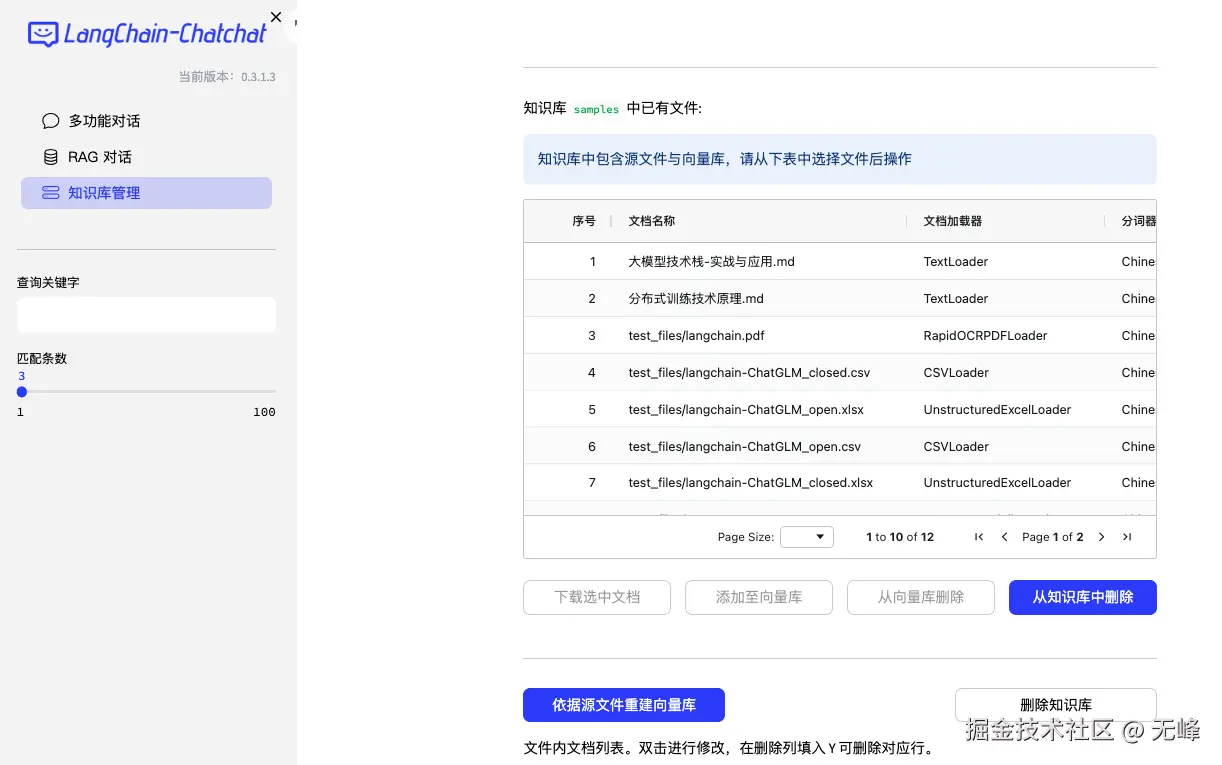This screenshot has height=765, width=1222.
Task: Go to last page of table
Action: coord(1127,537)
